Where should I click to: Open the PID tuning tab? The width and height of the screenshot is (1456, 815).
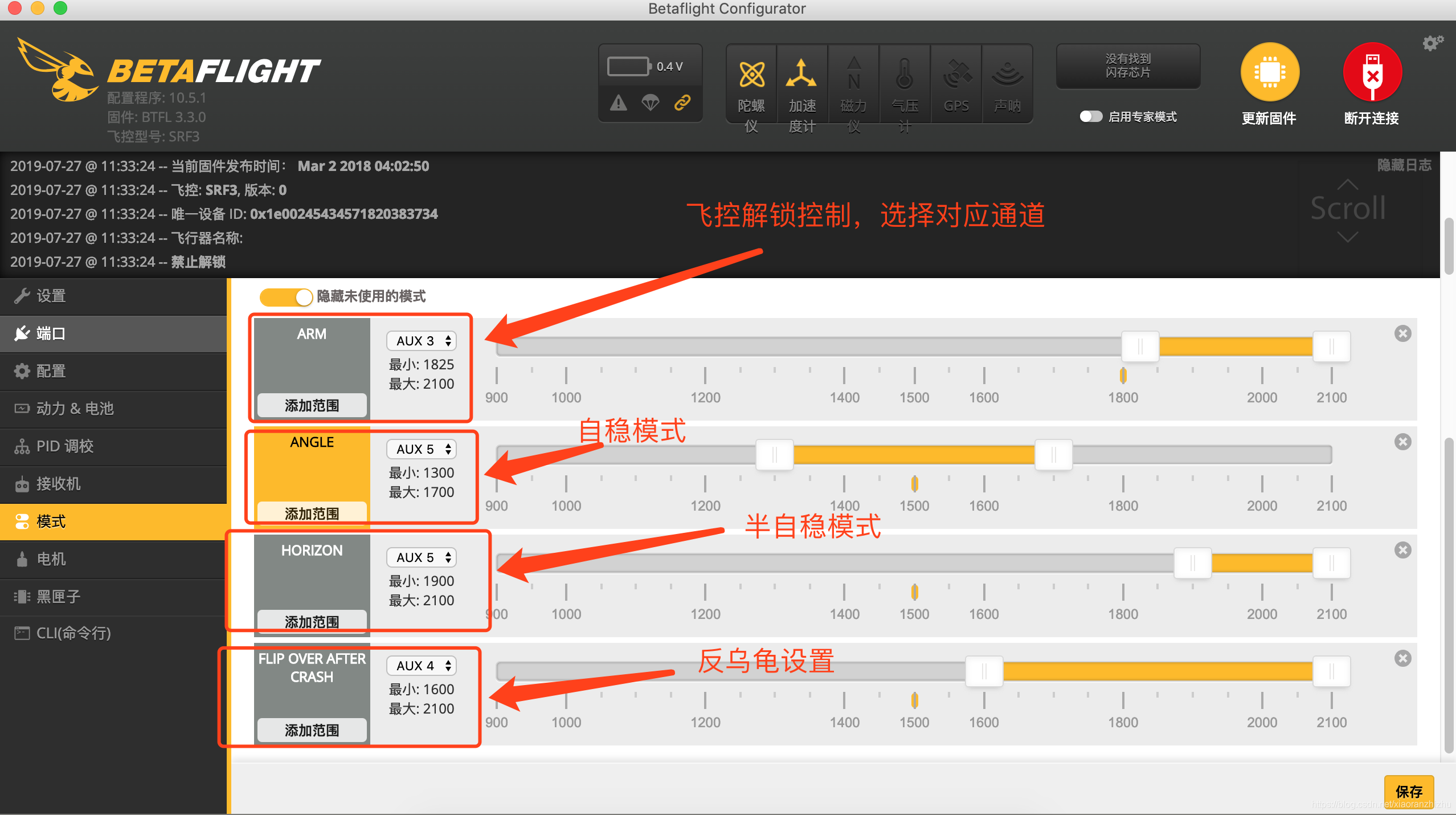coord(113,446)
